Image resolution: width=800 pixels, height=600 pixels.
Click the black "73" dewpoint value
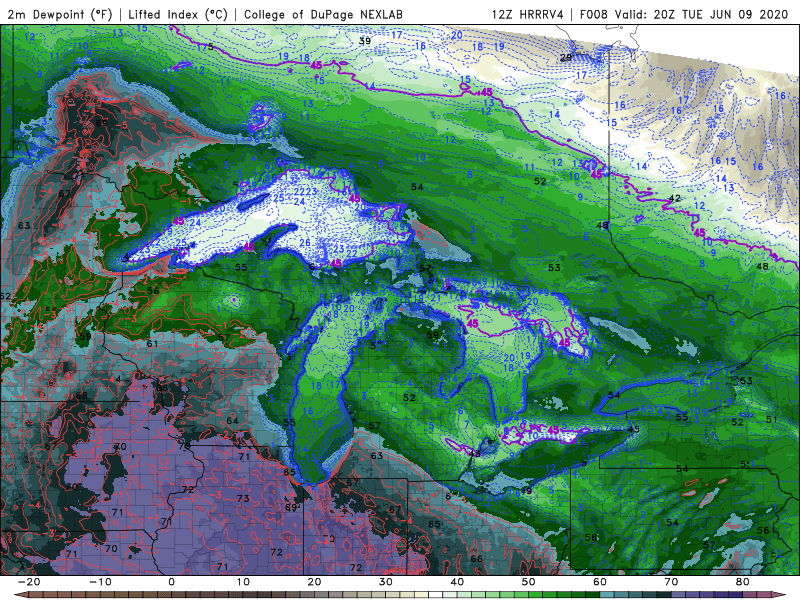[243, 498]
